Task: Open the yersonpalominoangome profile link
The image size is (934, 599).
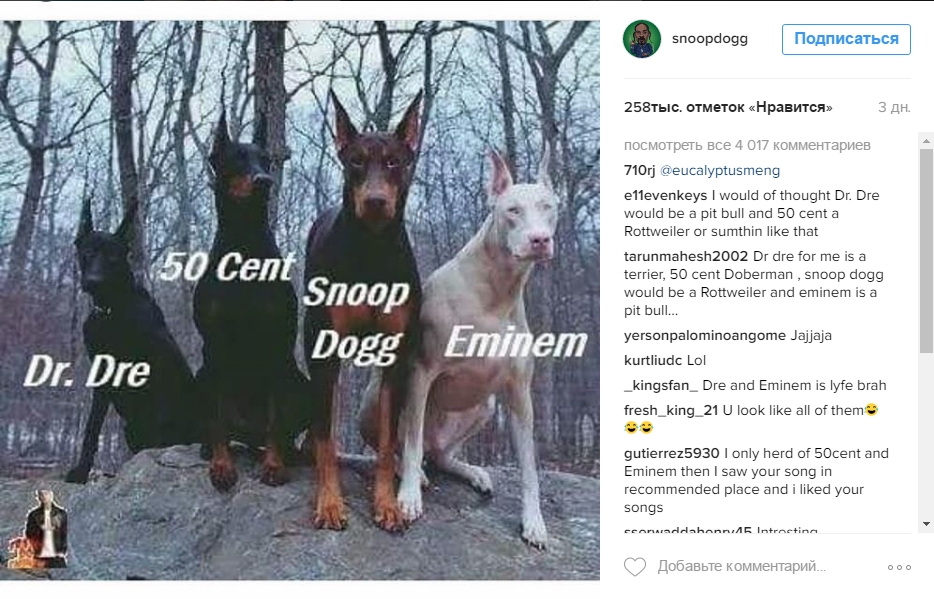Action: pos(705,335)
